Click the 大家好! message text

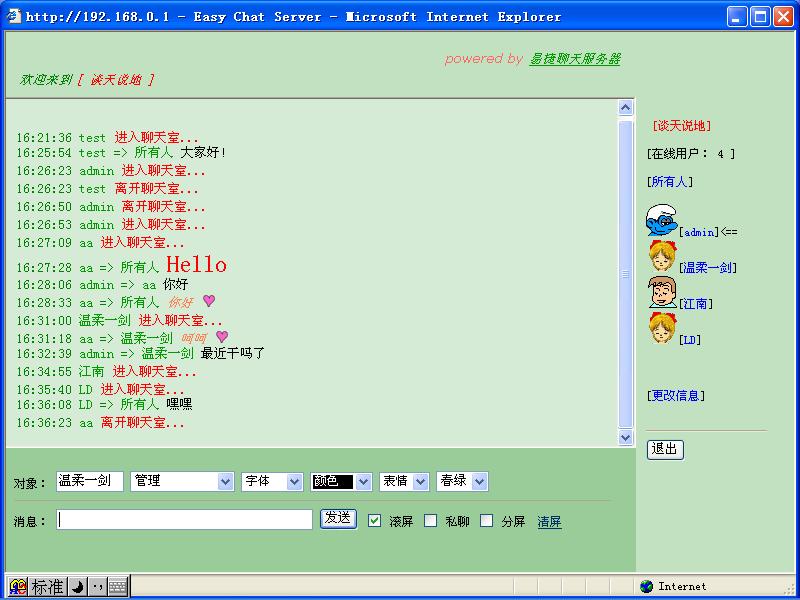coord(204,153)
